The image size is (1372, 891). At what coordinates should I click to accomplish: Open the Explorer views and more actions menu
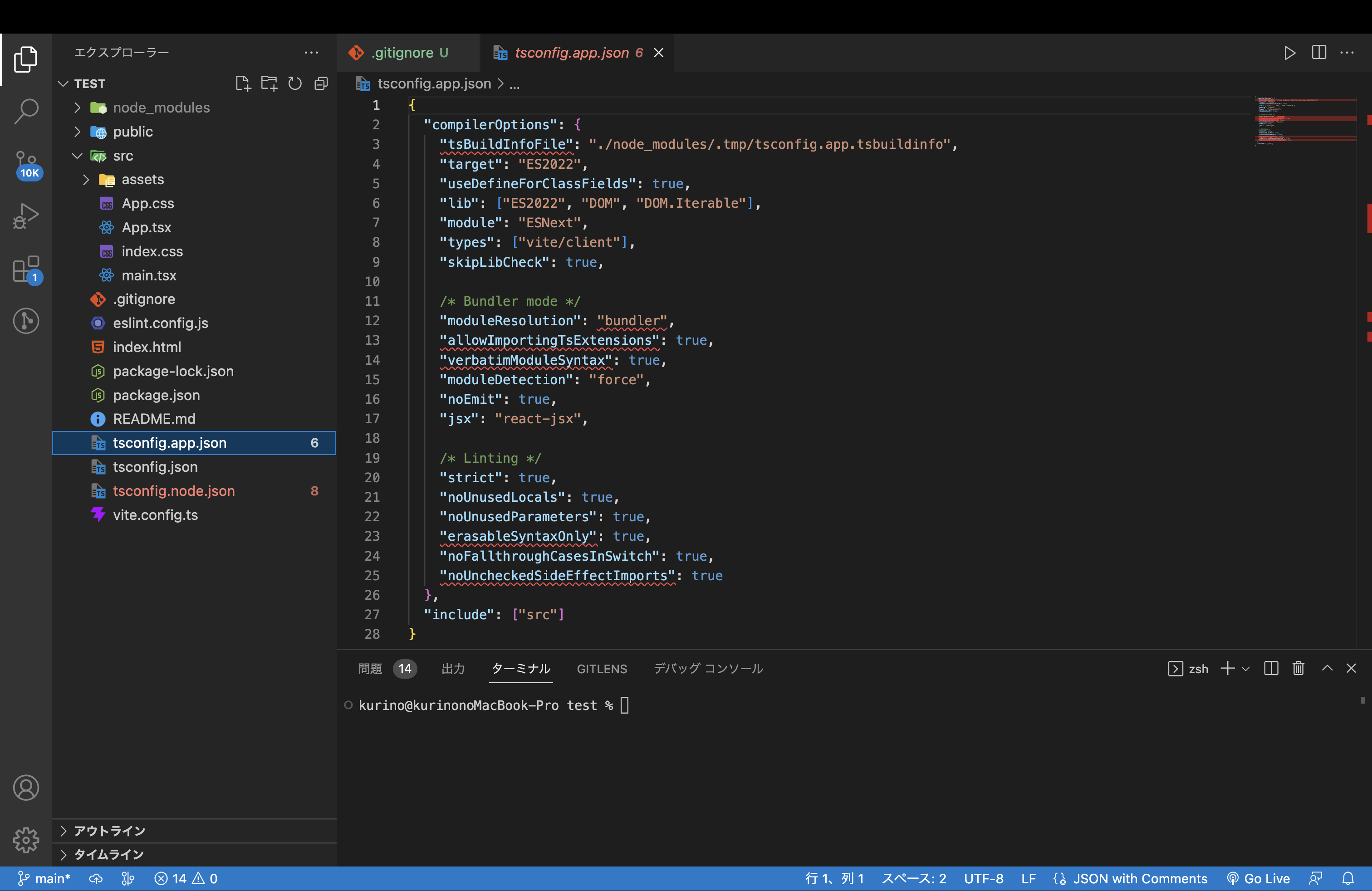point(311,53)
